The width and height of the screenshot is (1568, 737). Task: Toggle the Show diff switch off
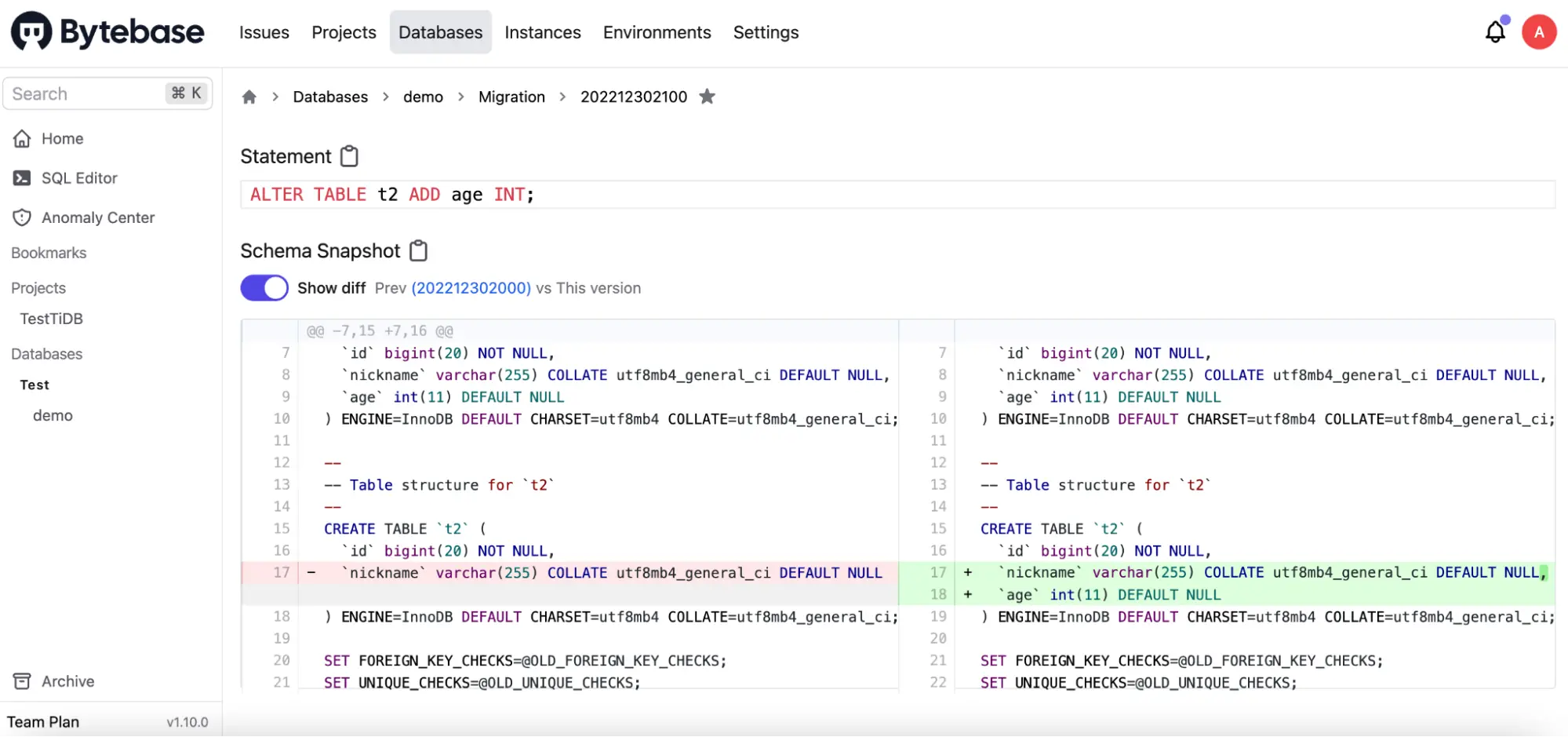point(264,288)
